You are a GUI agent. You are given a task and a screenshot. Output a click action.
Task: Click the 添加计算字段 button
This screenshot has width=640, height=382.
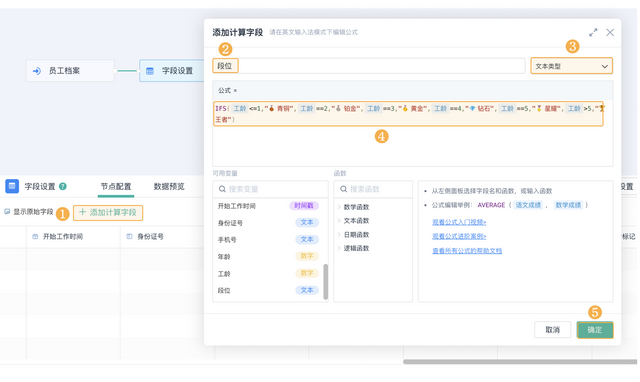[108, 212]
